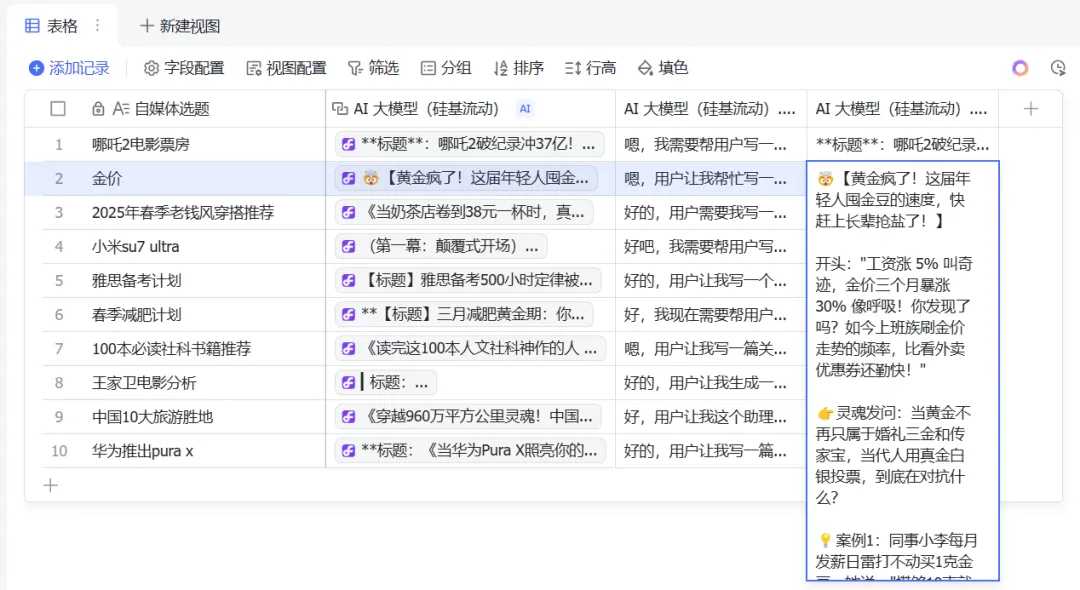
Task: Select row number 10
Action: [59, 451]
